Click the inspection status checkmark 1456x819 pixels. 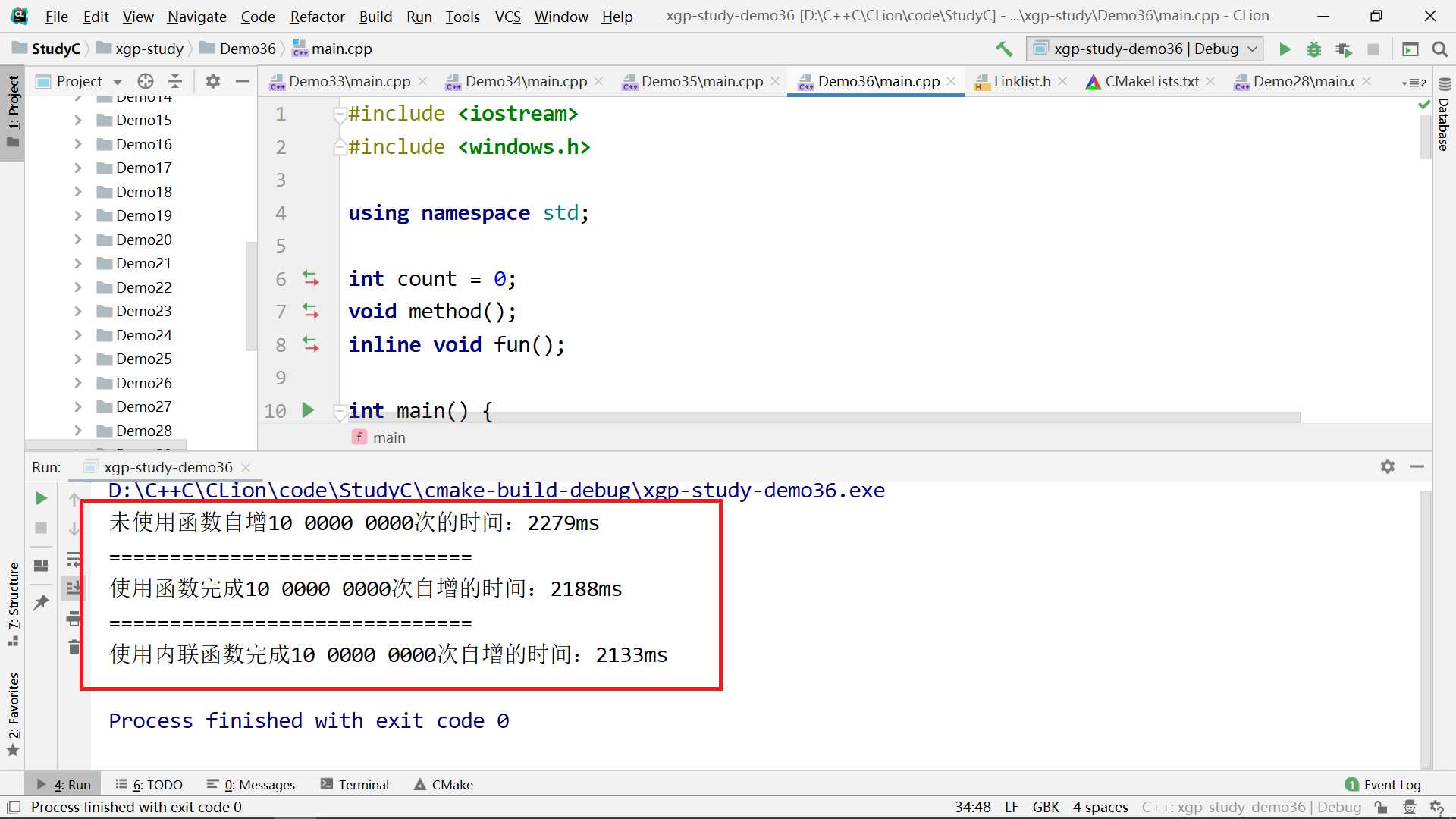click(1424, 105)
